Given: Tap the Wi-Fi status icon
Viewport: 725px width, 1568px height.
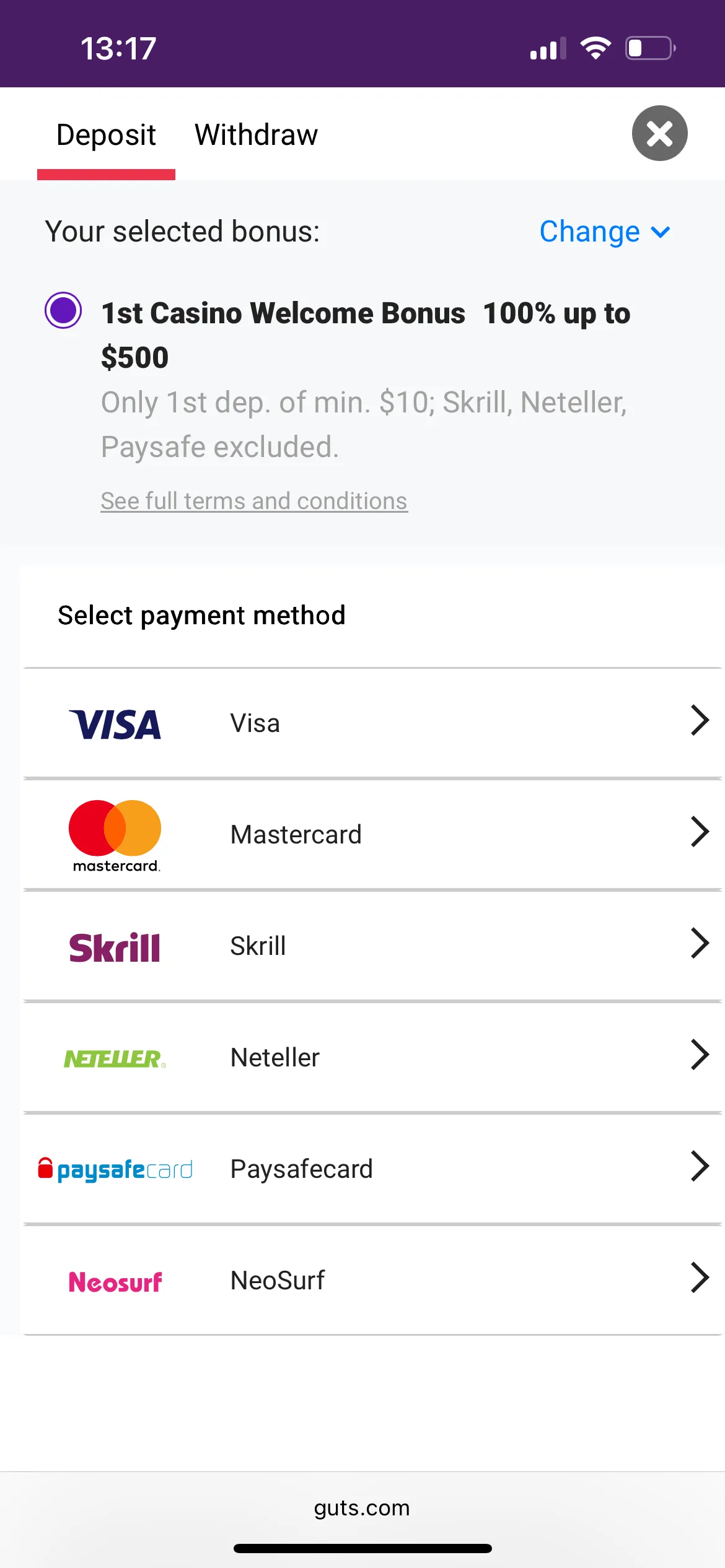Looking at the screenshot, I should point(595,48).
